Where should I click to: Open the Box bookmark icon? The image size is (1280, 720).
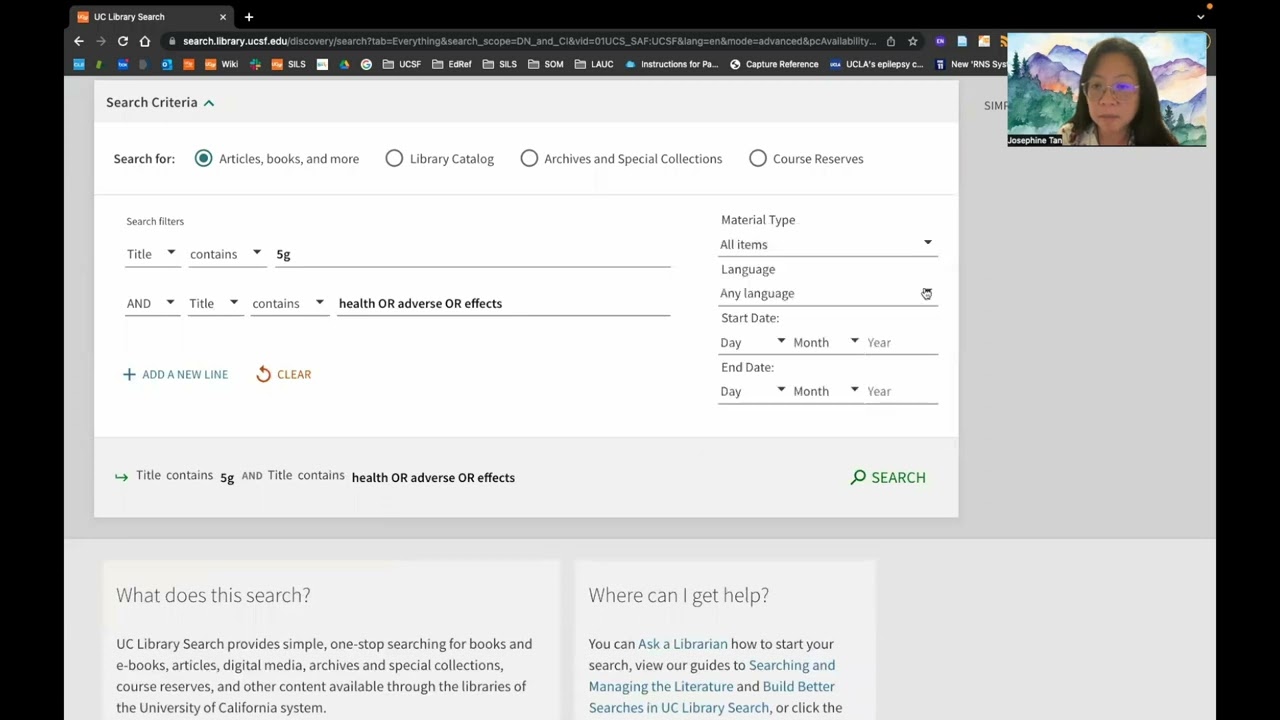[x=123, y=64]
